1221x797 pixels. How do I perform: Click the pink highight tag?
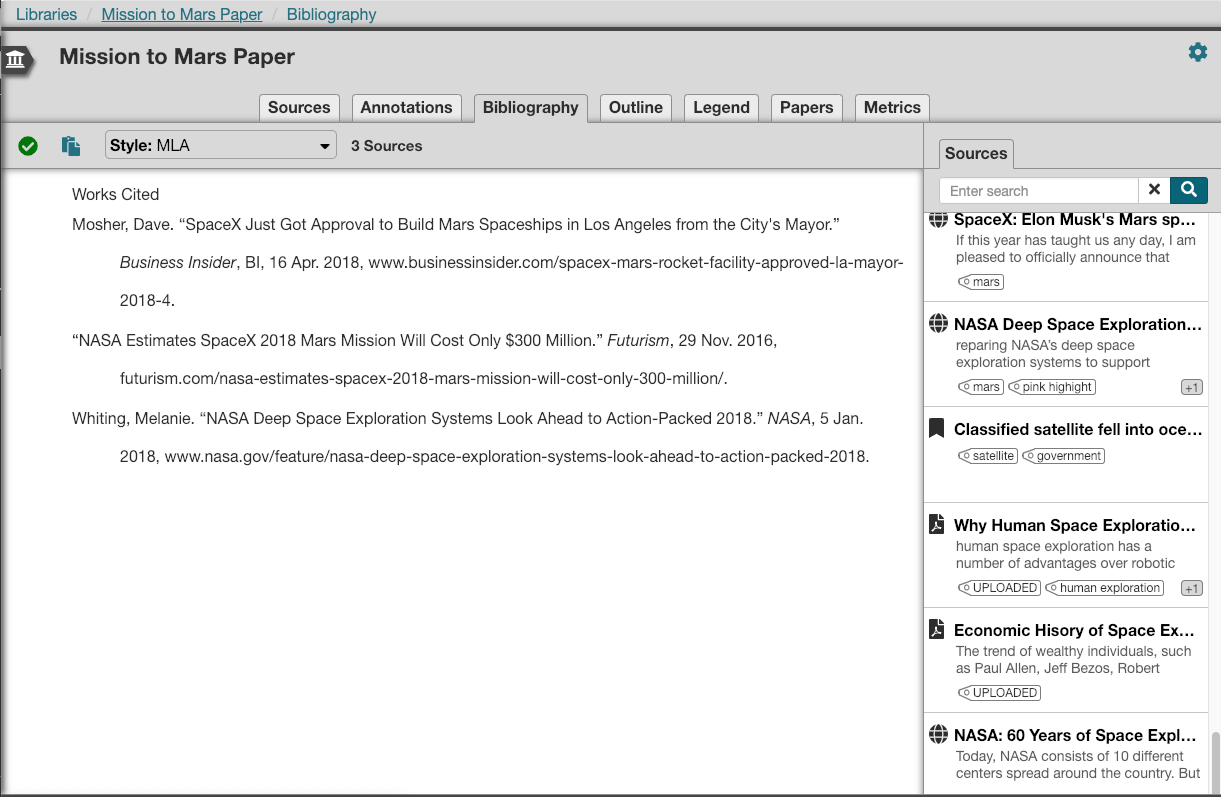(x=1052, y=387)
